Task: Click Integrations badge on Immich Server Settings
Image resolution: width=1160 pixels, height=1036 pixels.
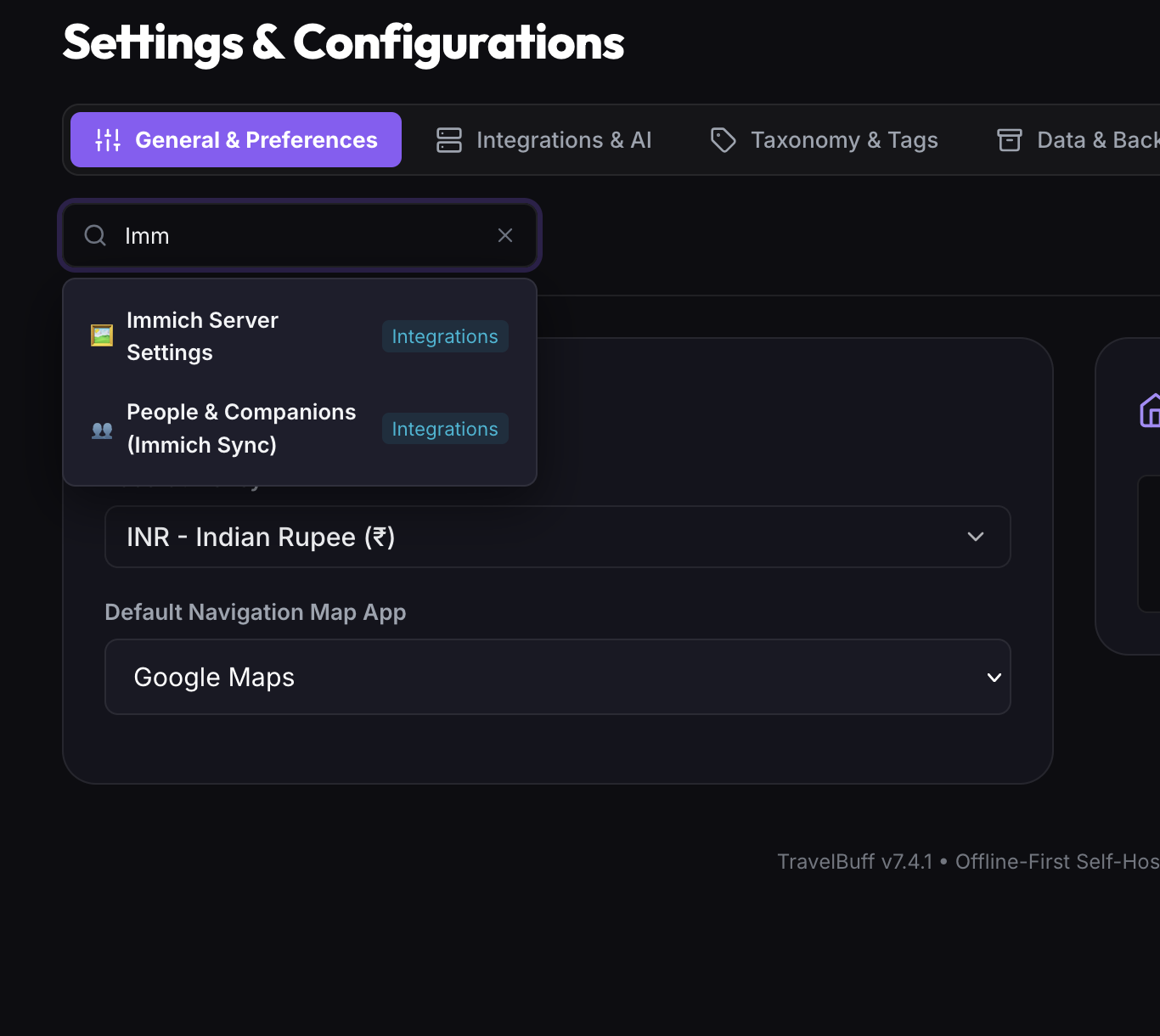Action: tap(445, 336)
